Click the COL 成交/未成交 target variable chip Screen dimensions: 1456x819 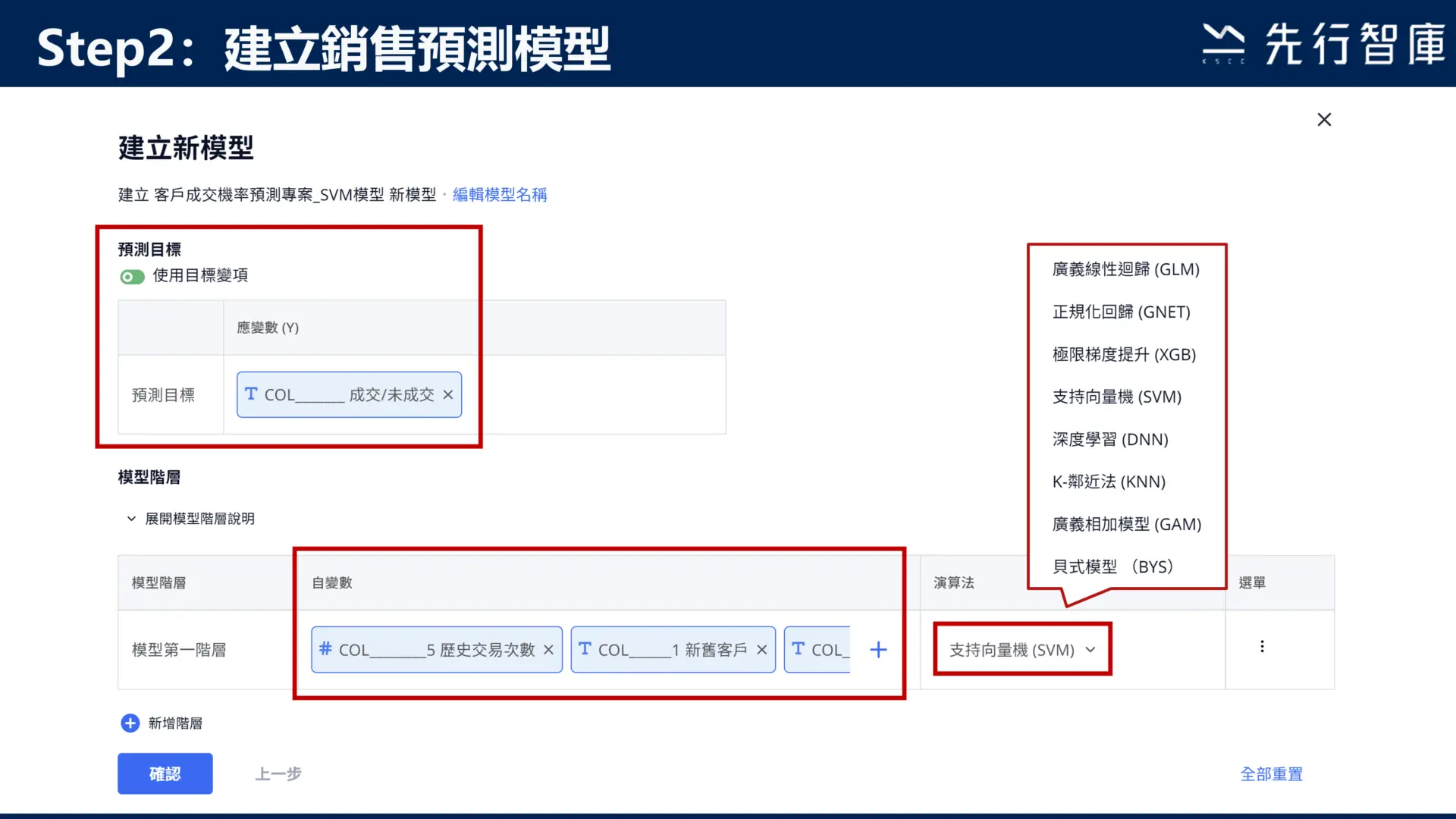pos(349,394)
